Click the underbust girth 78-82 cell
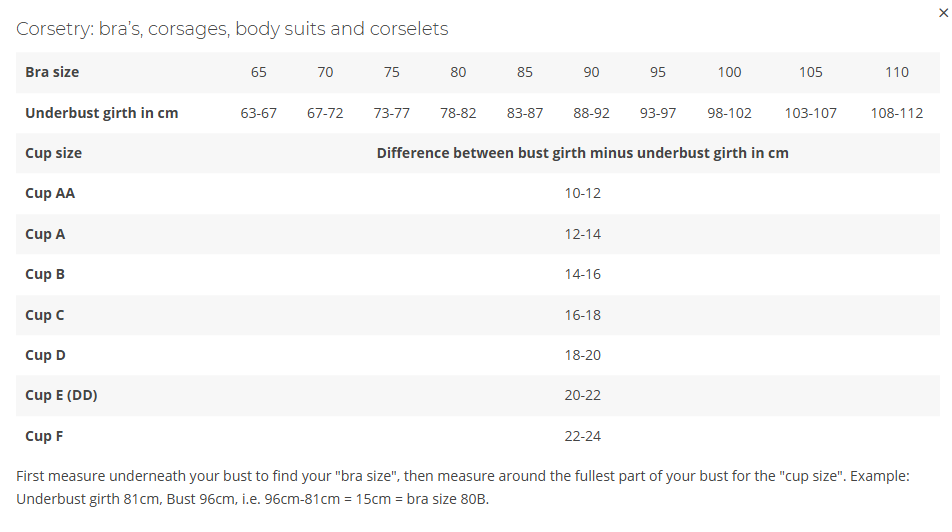Screen dimensions: 952x532 click(458, 113)
